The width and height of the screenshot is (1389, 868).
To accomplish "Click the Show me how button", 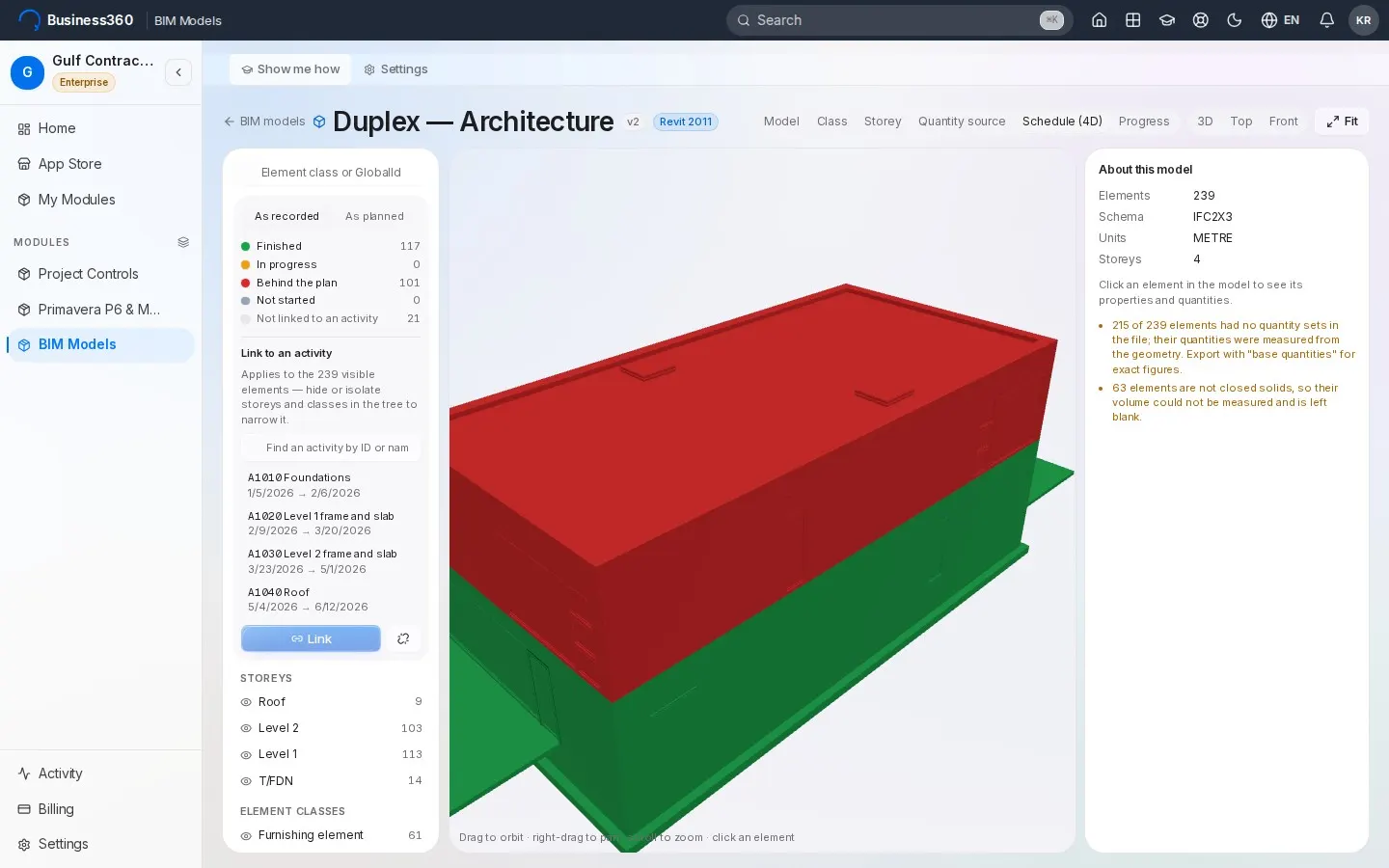I will [290, 69].
